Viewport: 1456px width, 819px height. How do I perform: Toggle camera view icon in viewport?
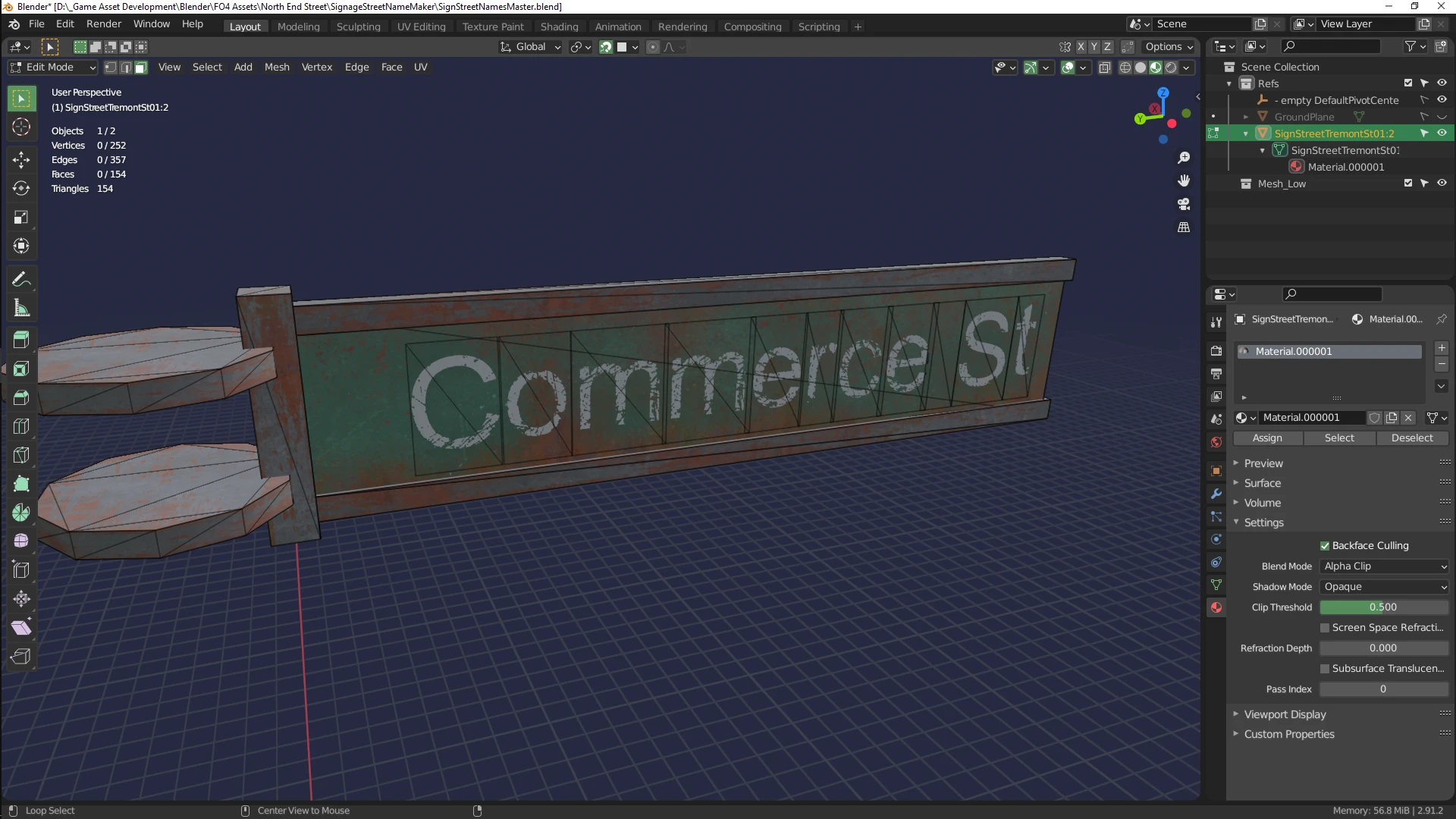1184,204
